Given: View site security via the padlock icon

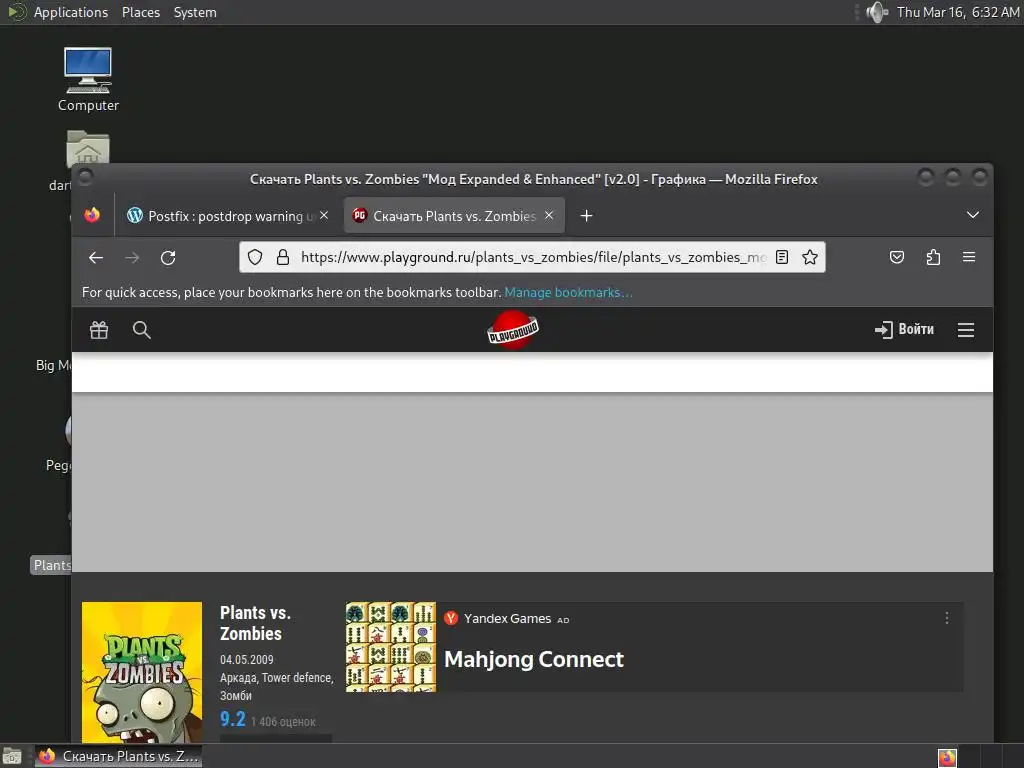Looking at the screenshot, I should pos(283,257).
